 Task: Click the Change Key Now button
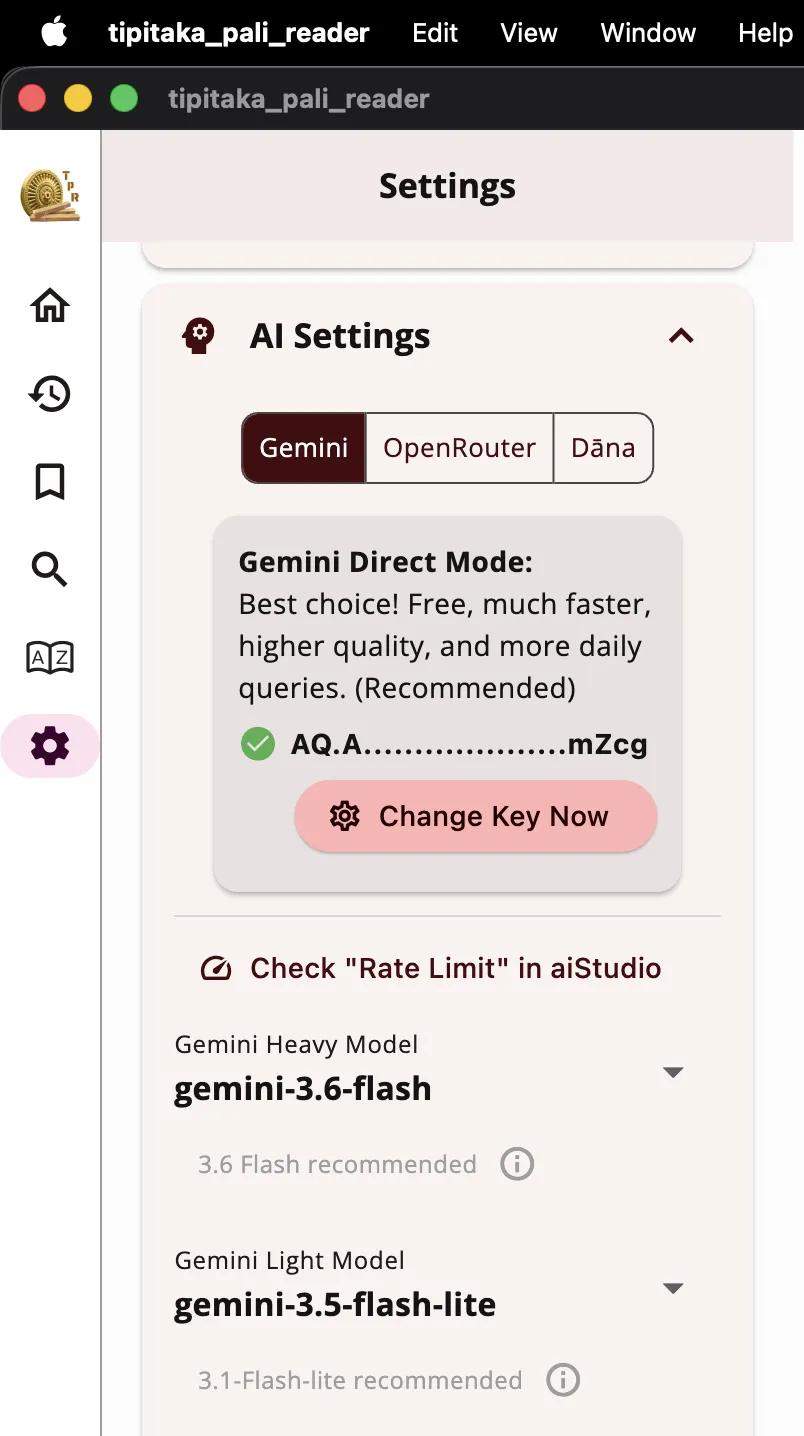click(476, 817)
